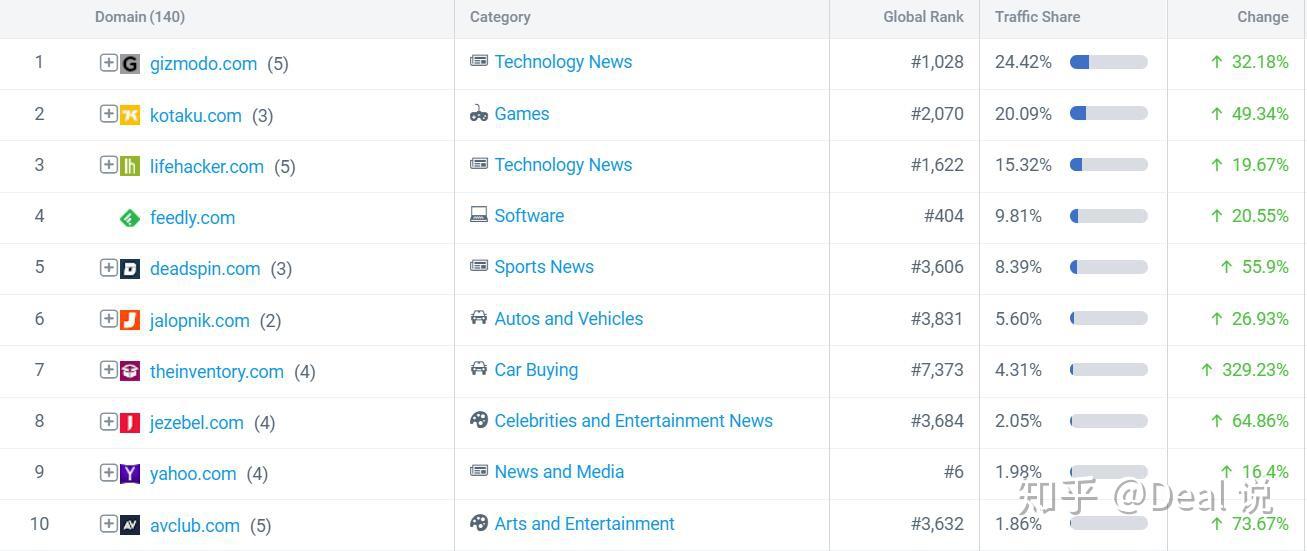Click the Yahoo purple favicon

pos(130,474)
